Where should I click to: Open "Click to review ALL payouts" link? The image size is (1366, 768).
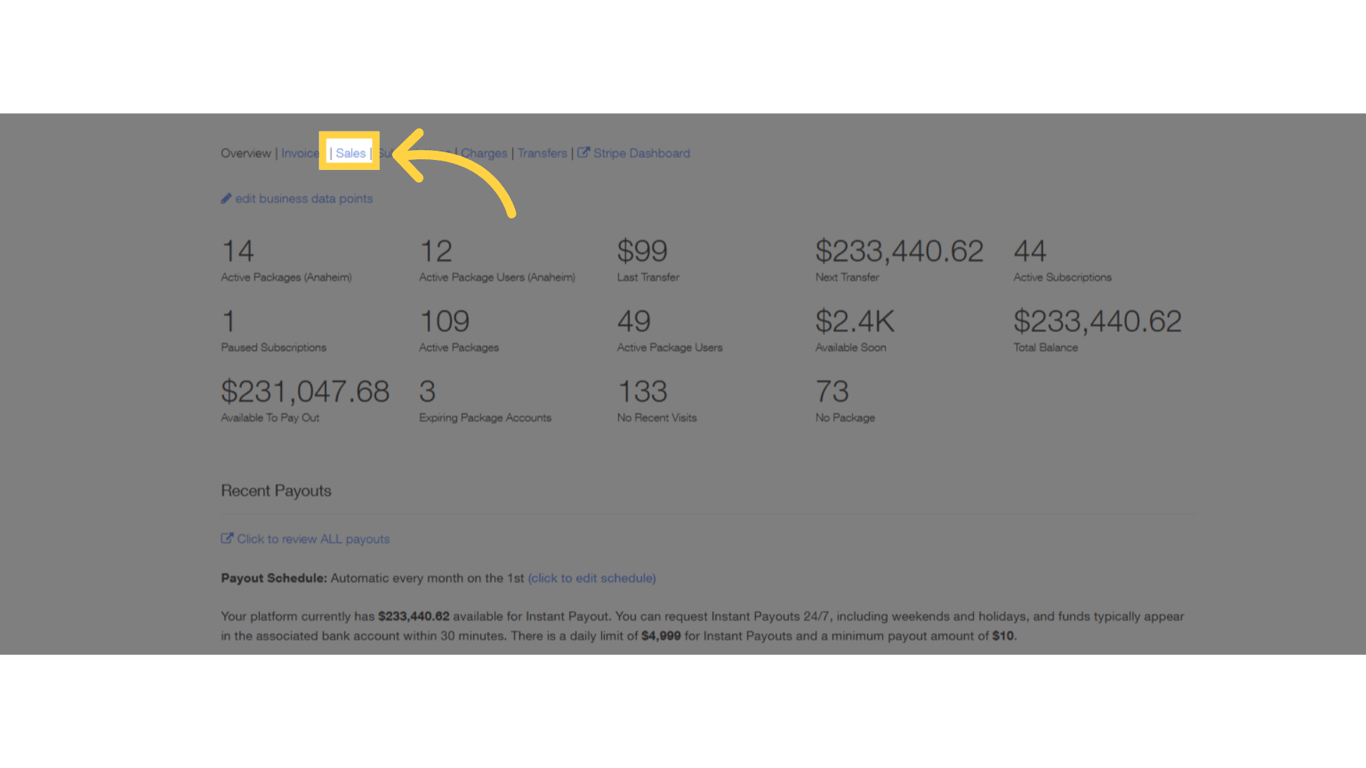tap(313, 539)
